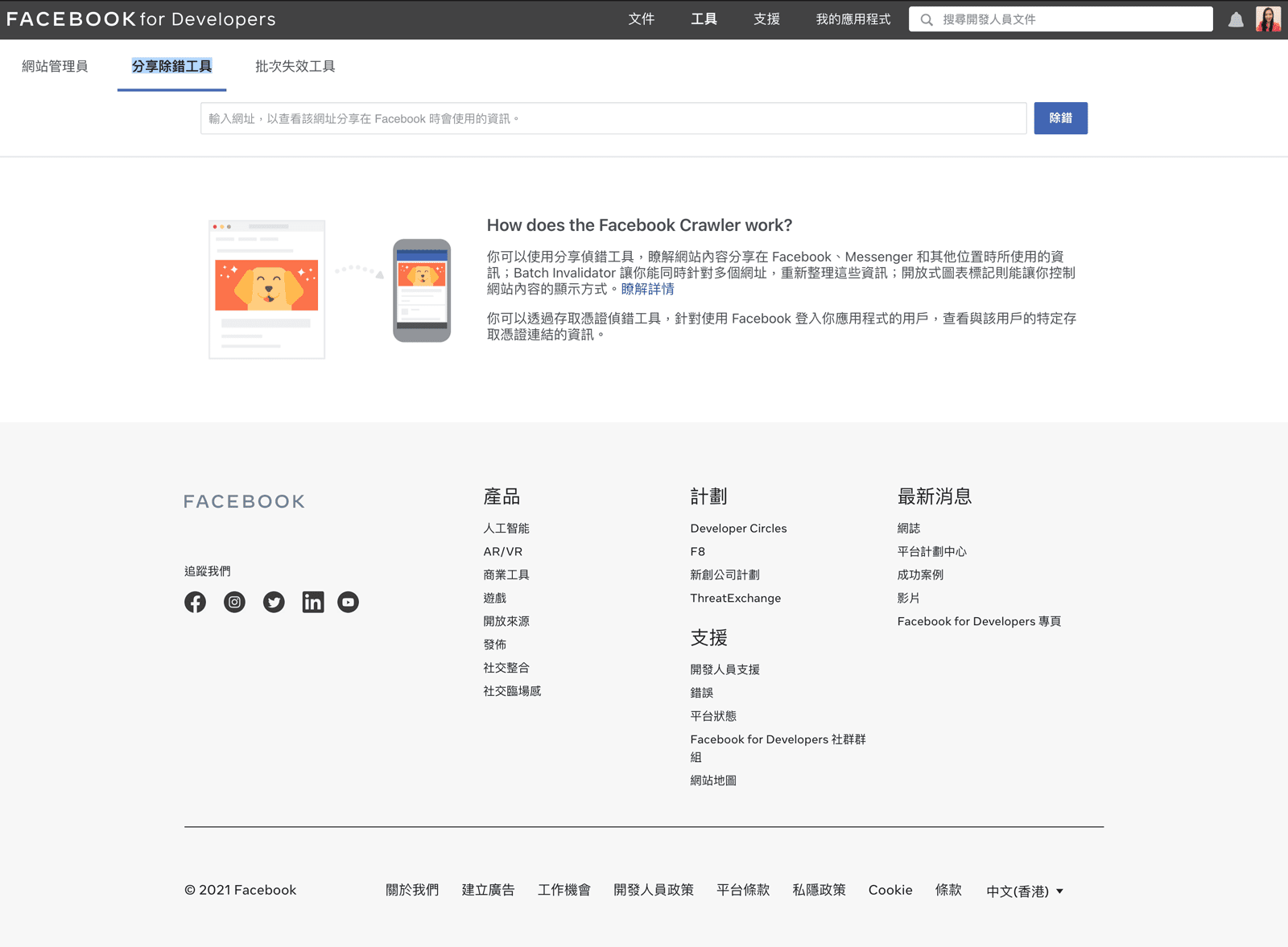Open the 開發人員支援 link
The image size is (1288, 947).
click(x=724, y=669)
